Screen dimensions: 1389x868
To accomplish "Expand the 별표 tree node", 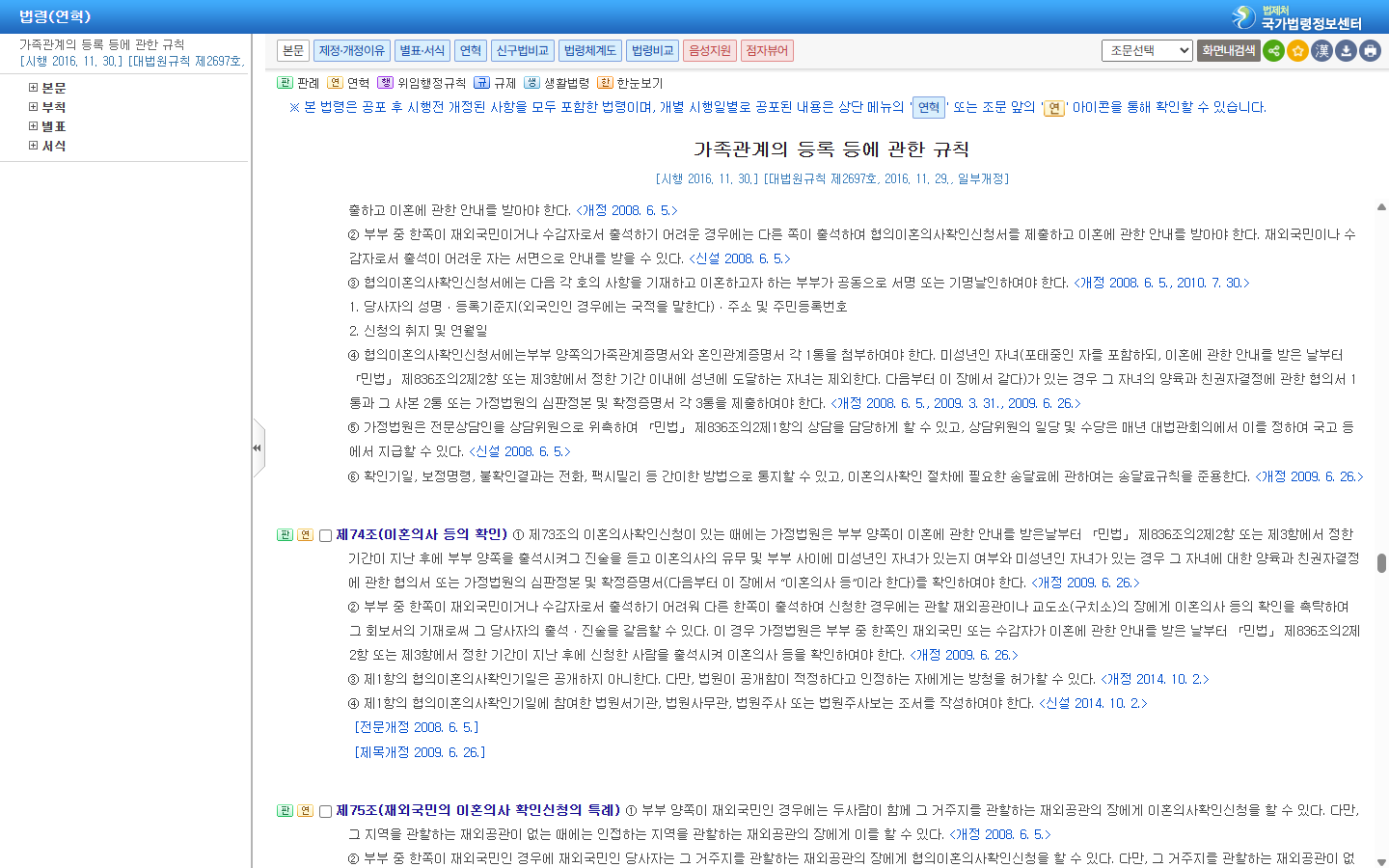I will tap(33, 126).
